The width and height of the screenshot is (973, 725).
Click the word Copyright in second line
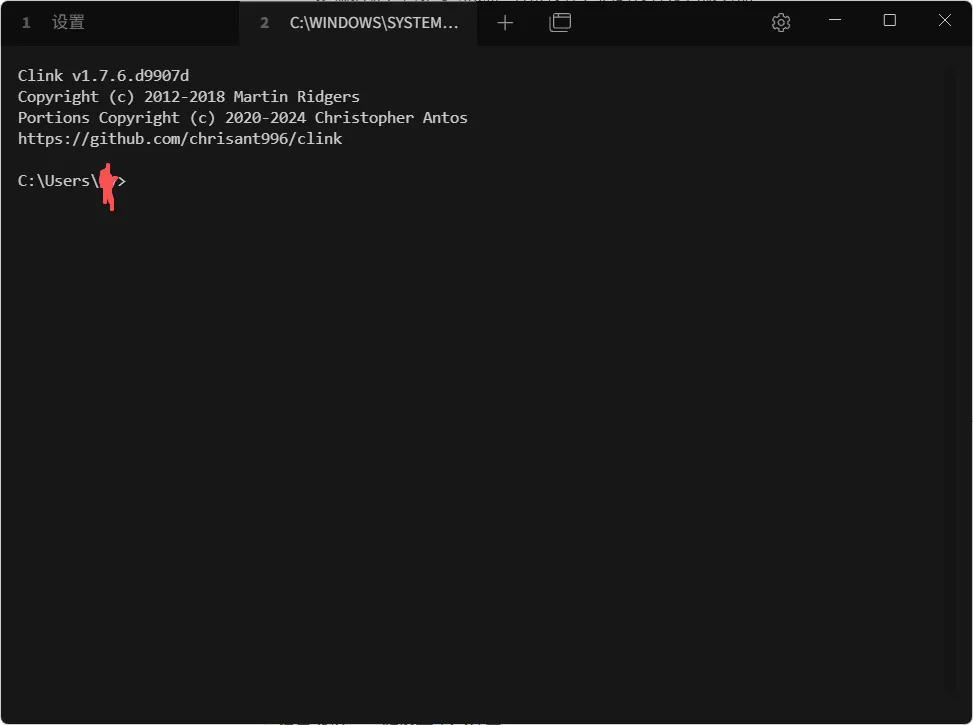tap(58, 97)
